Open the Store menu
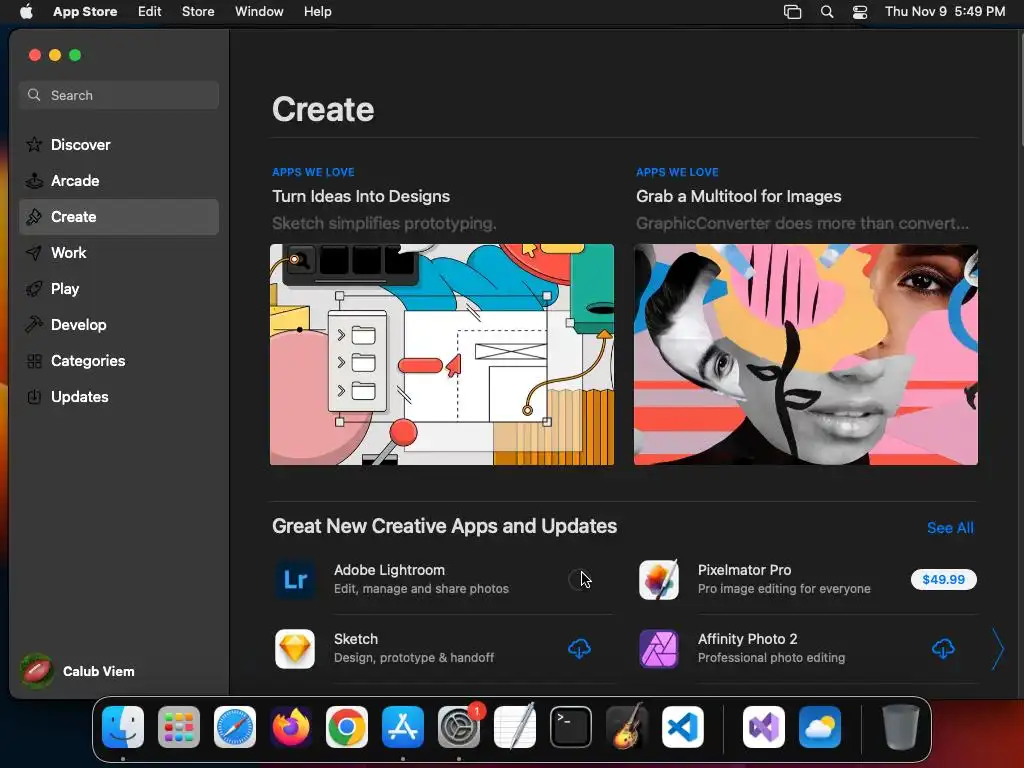Screen dimensions: 1024x768 (x=198, y=12)
